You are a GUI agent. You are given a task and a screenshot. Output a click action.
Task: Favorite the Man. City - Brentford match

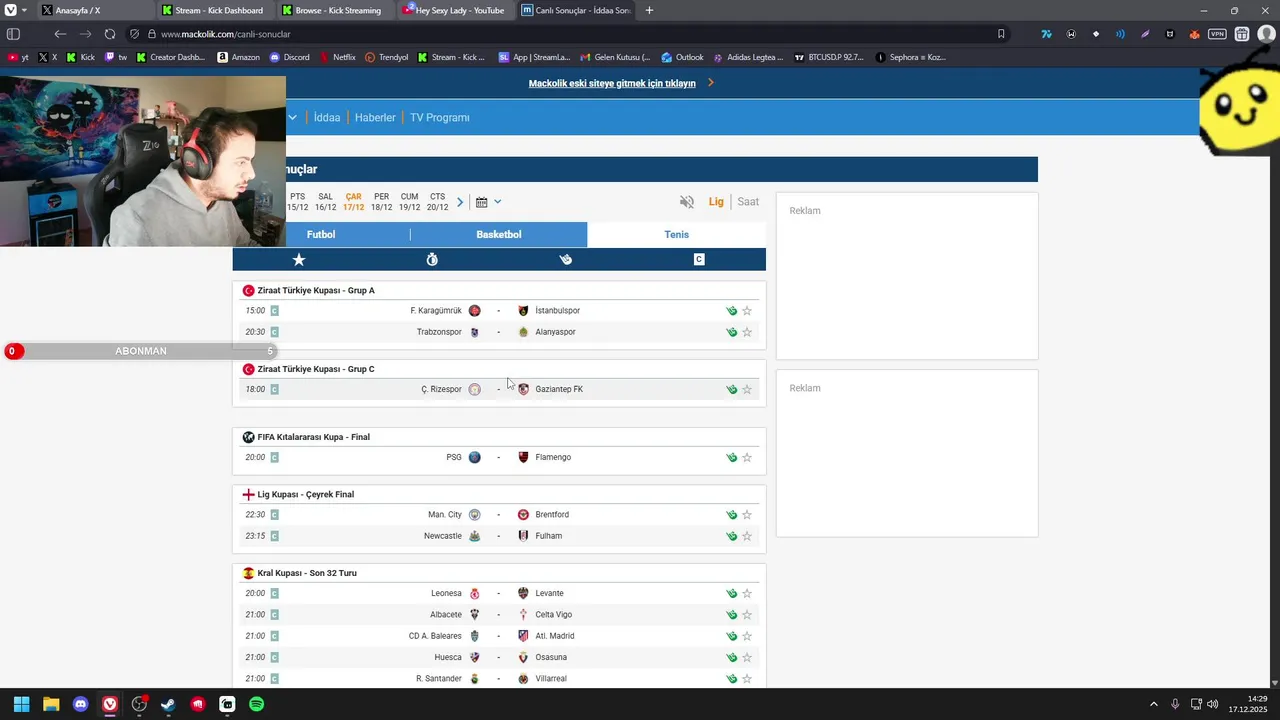point(747,515)
